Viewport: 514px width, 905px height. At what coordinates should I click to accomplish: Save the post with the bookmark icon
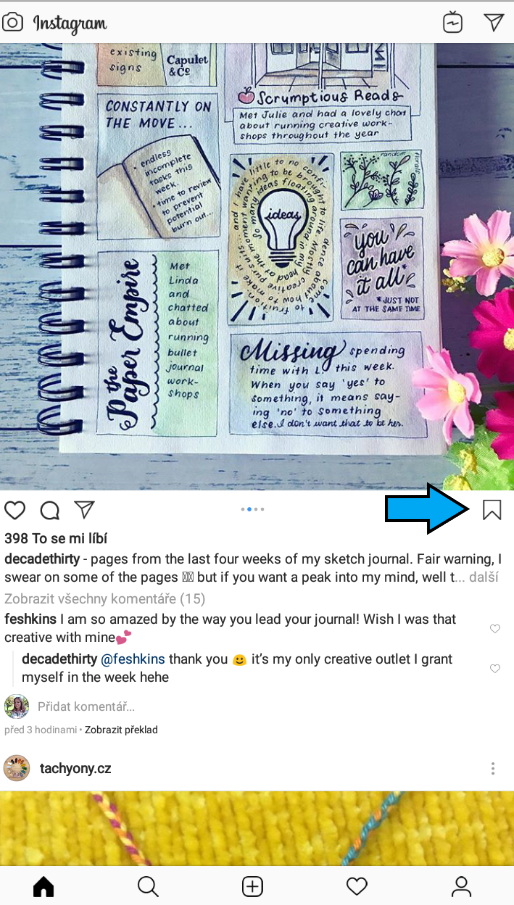[x=492, y=510]
